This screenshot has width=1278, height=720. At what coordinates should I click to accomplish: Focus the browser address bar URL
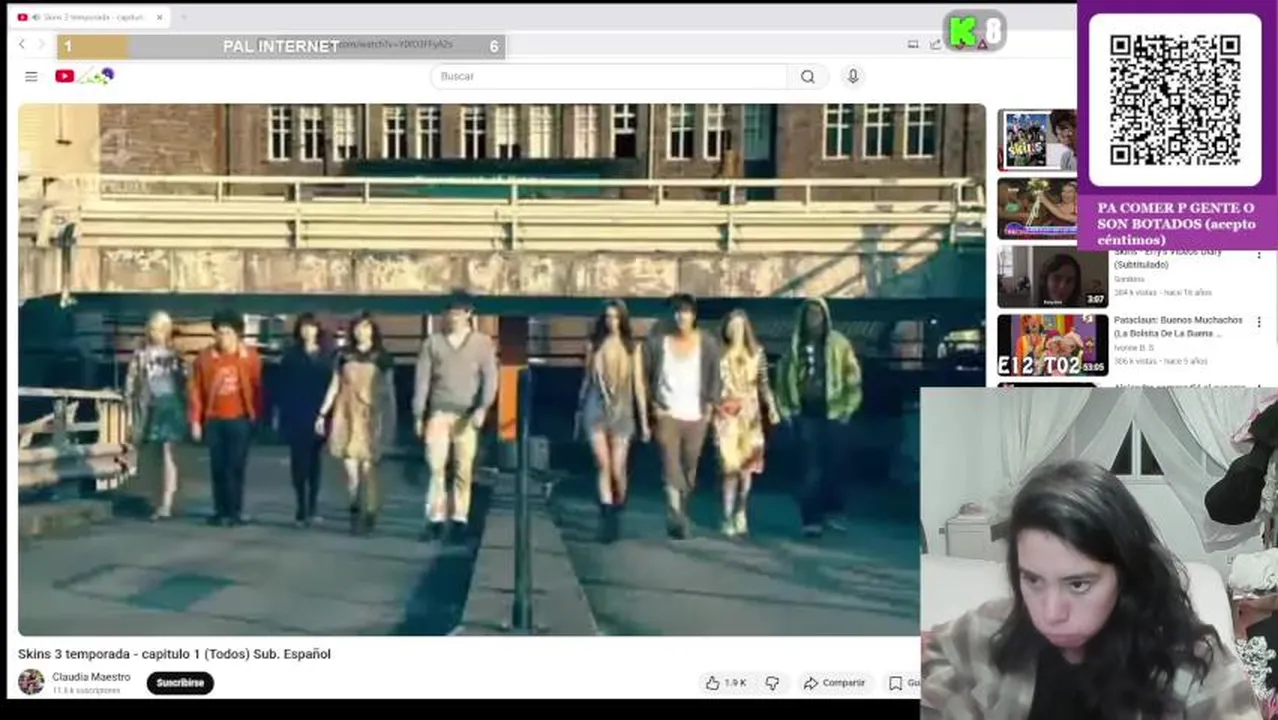(x=395, y=44)
